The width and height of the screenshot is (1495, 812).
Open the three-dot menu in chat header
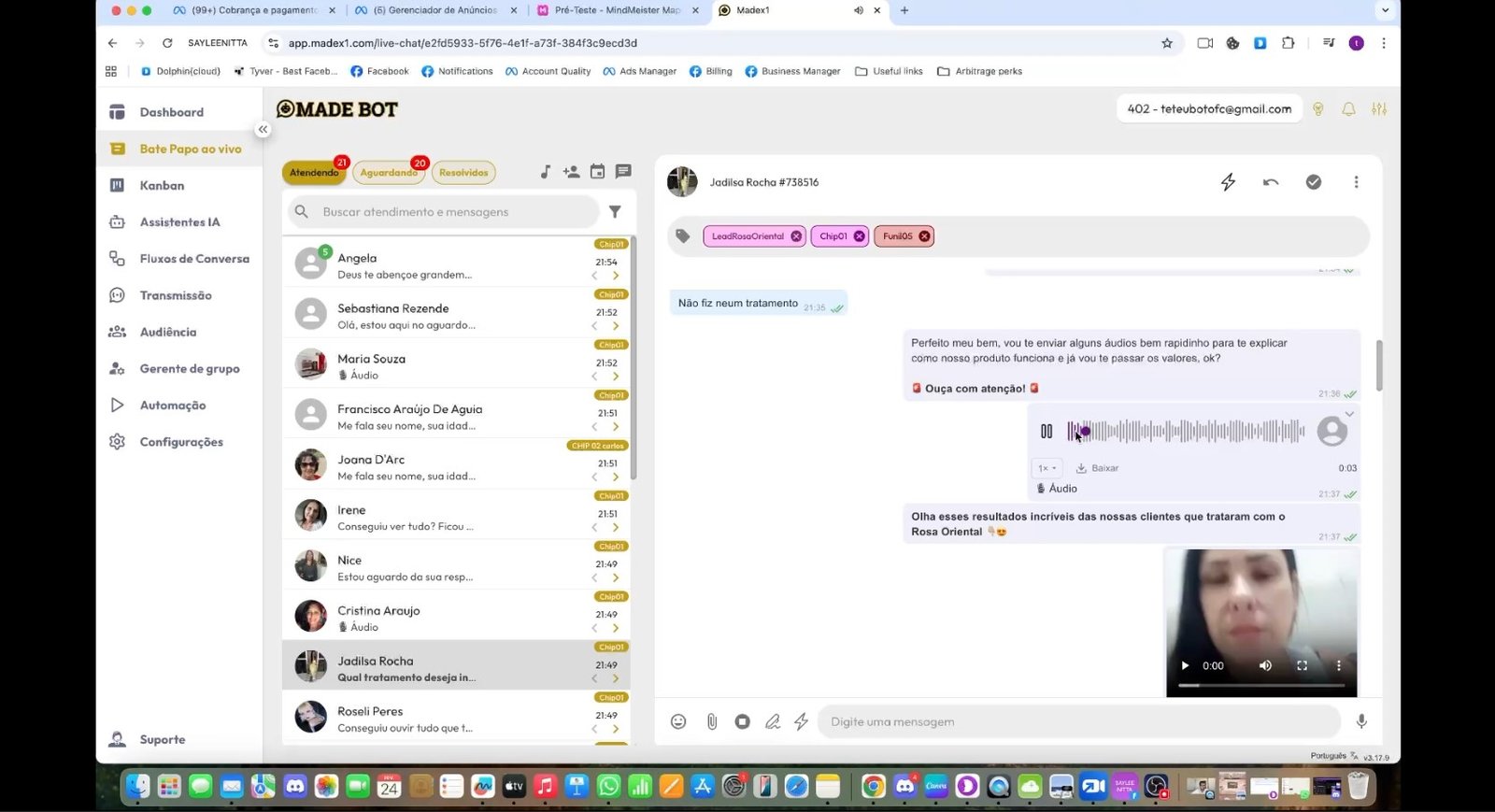[x=1356, y=182]
